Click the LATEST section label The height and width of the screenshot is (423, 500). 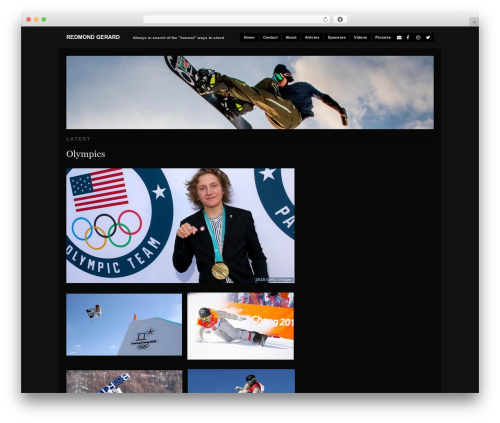[78, 139]
